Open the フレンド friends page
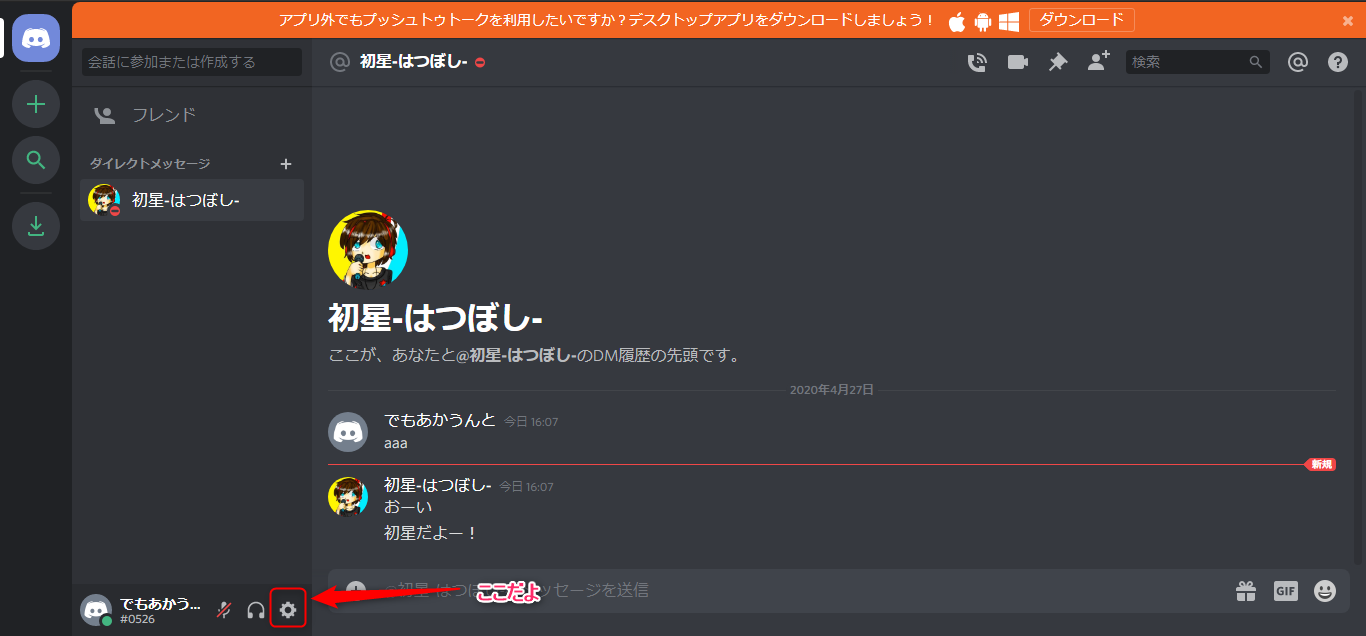Image resolution: width=1366 pixels, height=636 pixels. (192, 115)
